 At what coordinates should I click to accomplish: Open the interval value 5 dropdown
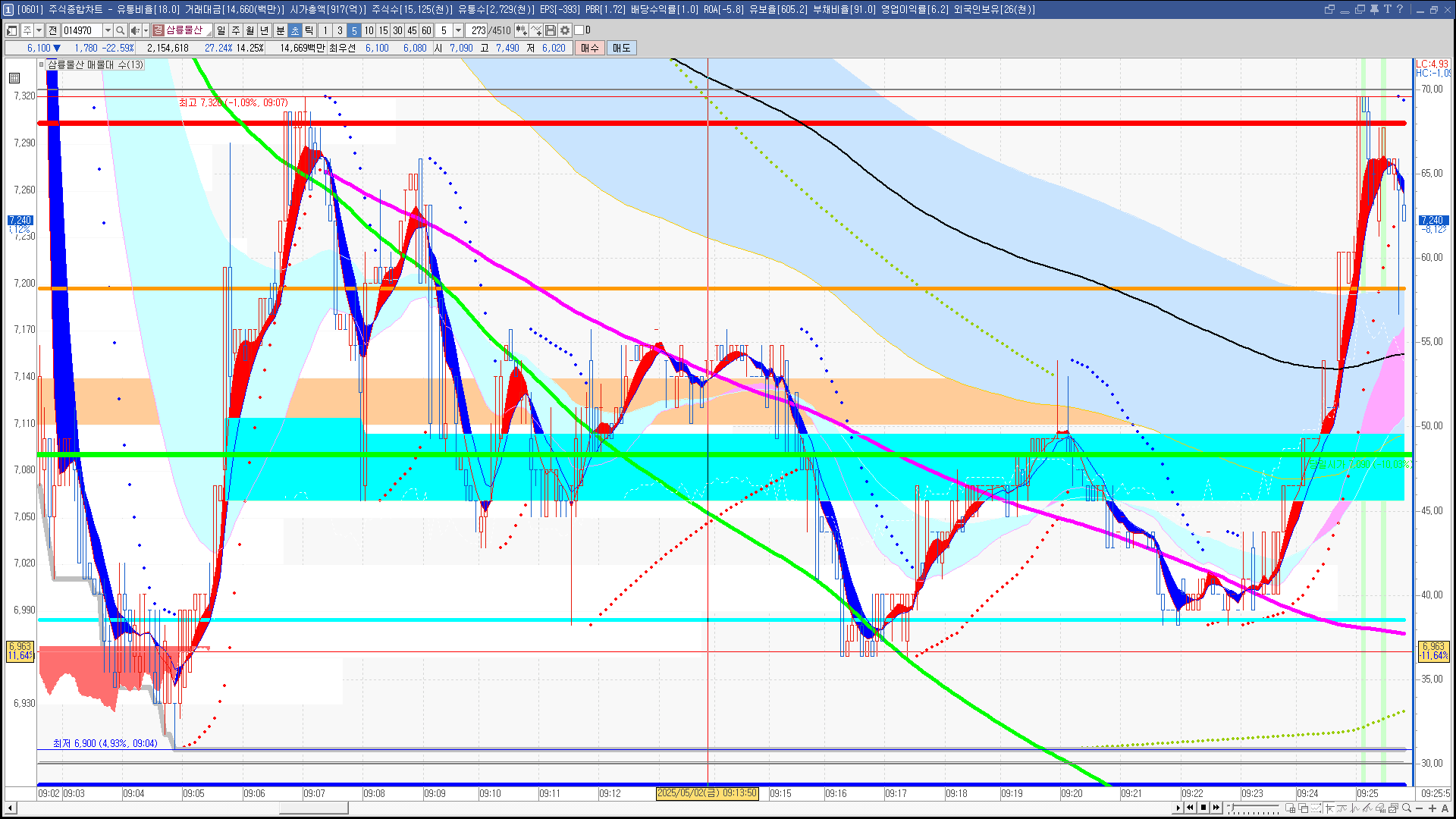(458, 30)
